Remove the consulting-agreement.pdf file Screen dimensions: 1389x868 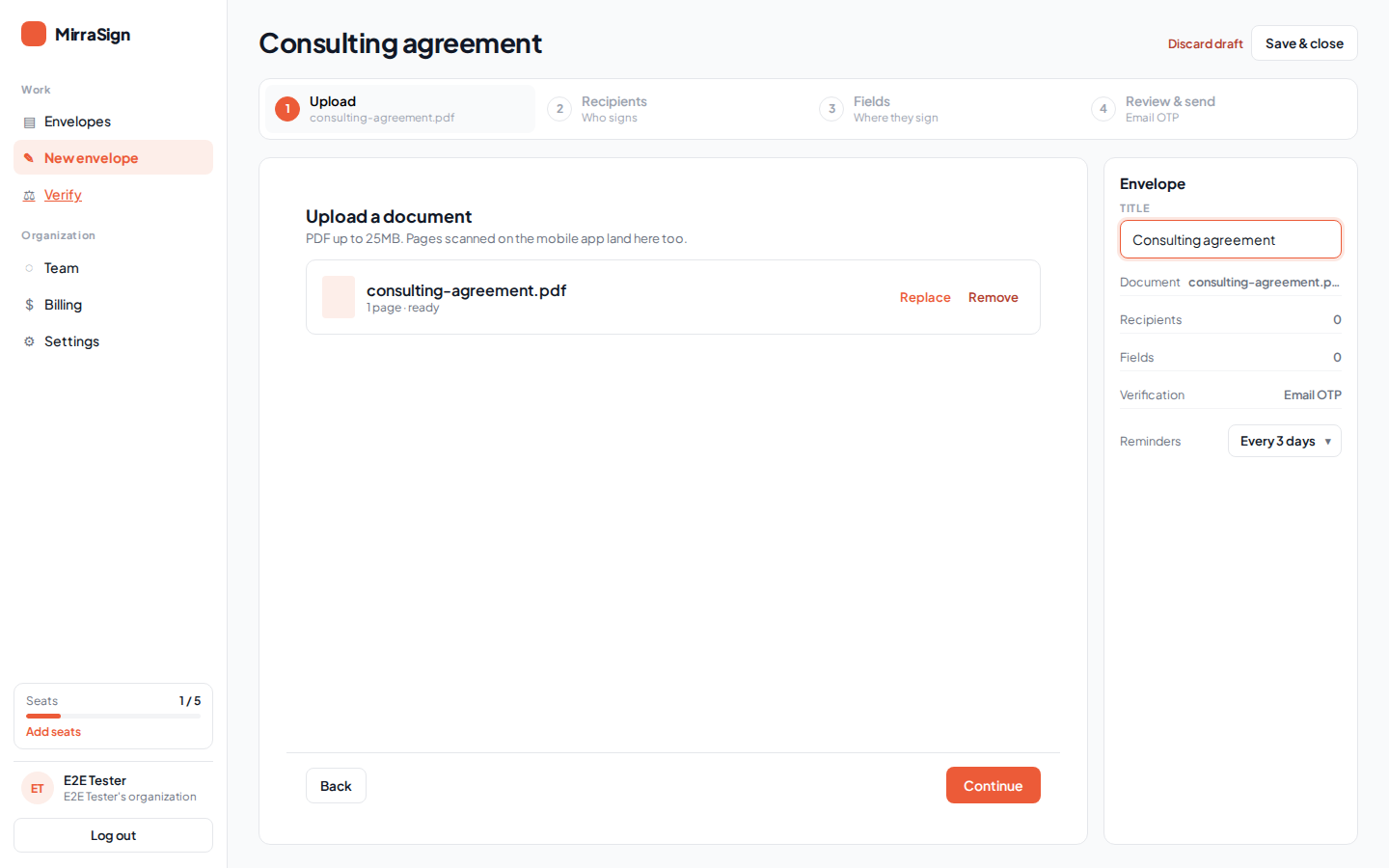coord(993,297)
